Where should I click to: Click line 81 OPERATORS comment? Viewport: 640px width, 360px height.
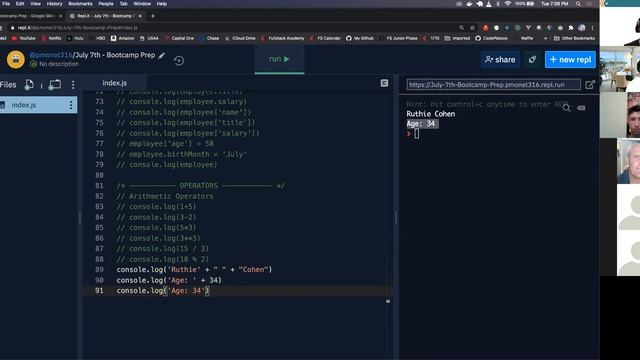click(200, 186)
